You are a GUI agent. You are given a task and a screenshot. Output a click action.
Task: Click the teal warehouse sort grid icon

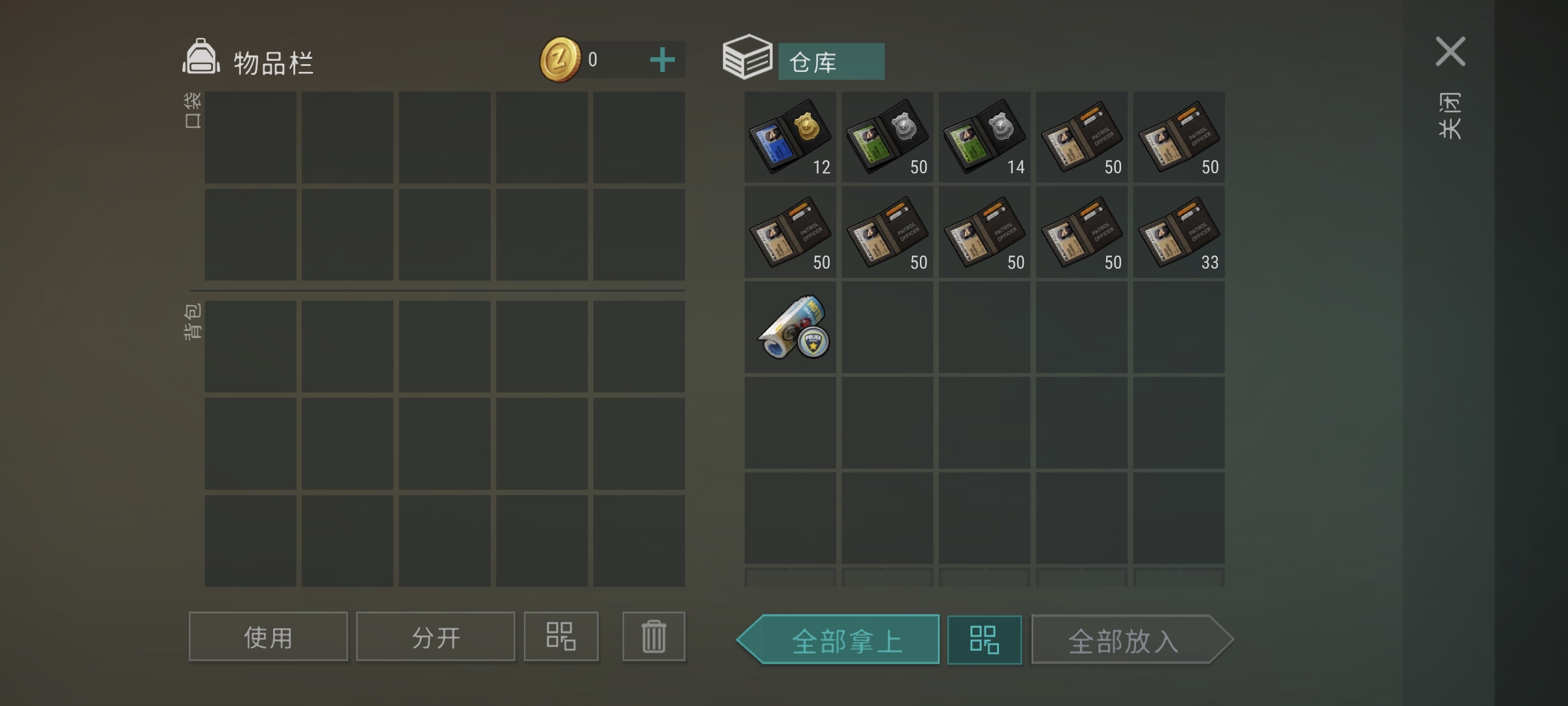[984, 640]
